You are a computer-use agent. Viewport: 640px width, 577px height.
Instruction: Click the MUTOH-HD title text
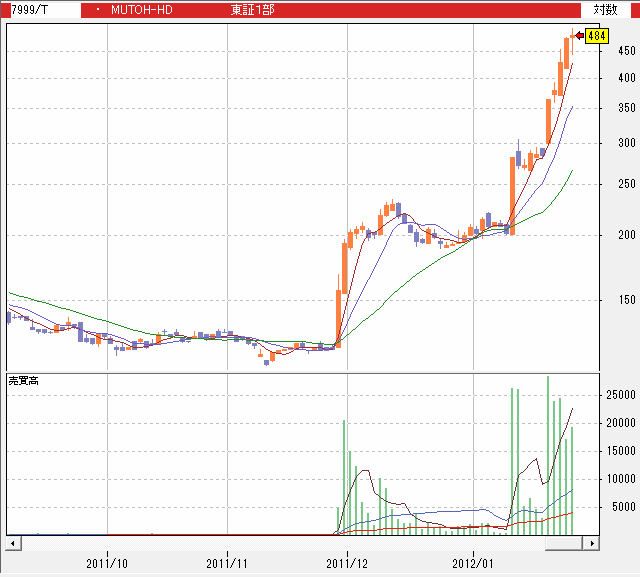tap(142, 10)
